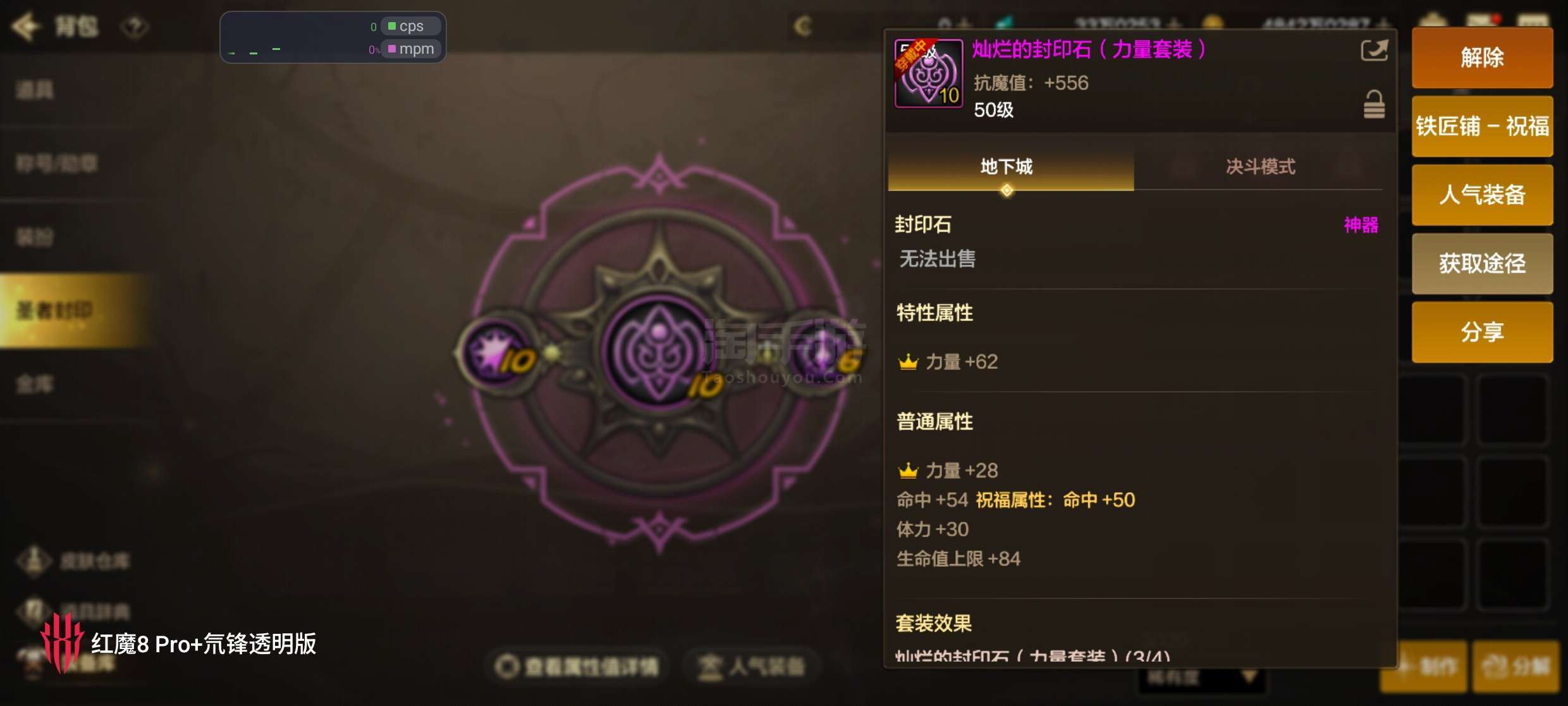Open the 获取途径 button
Screen dimensions: 1568x706
pos(1482,263)
